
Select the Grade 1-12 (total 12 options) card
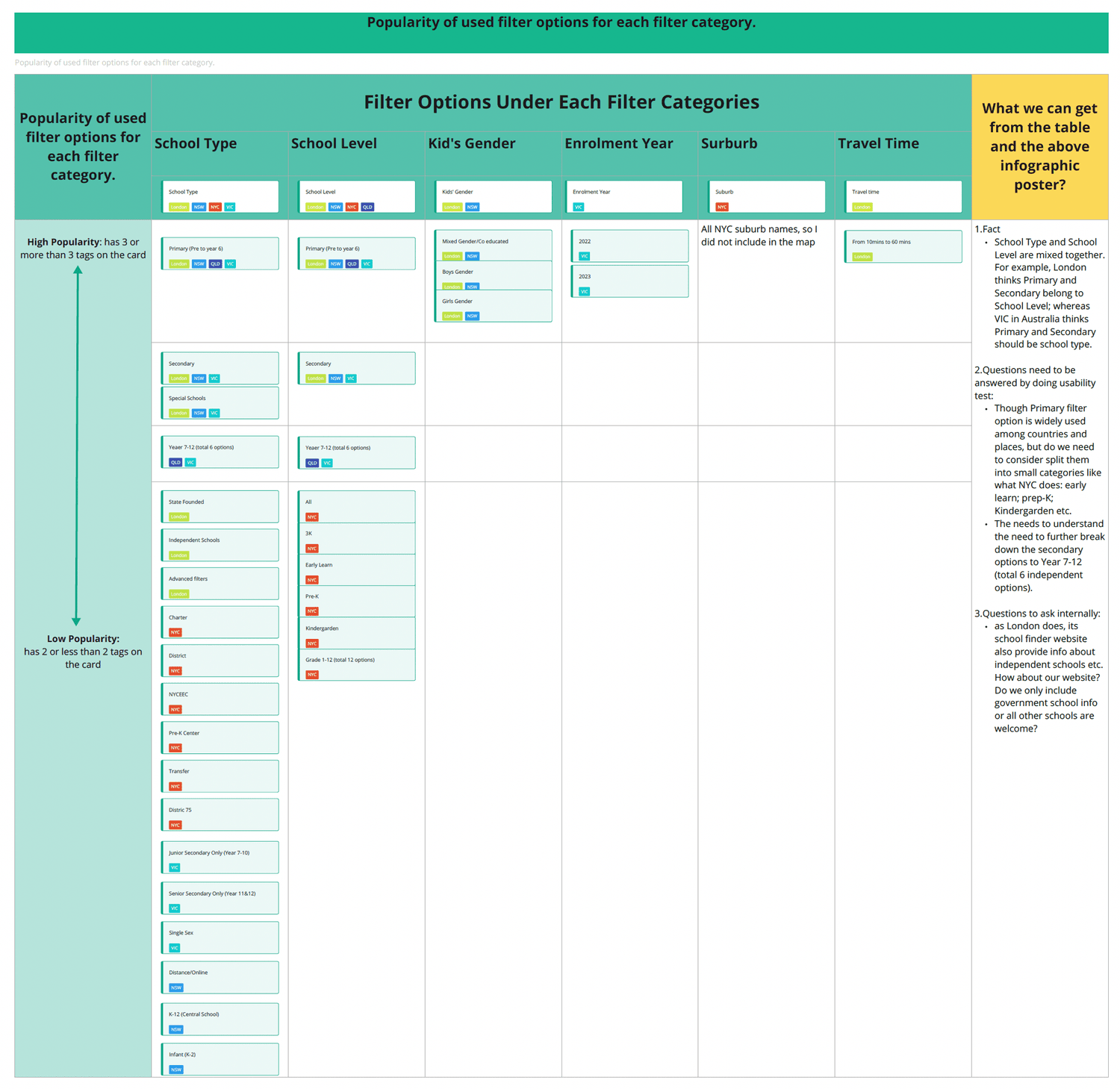coord(357,665)
